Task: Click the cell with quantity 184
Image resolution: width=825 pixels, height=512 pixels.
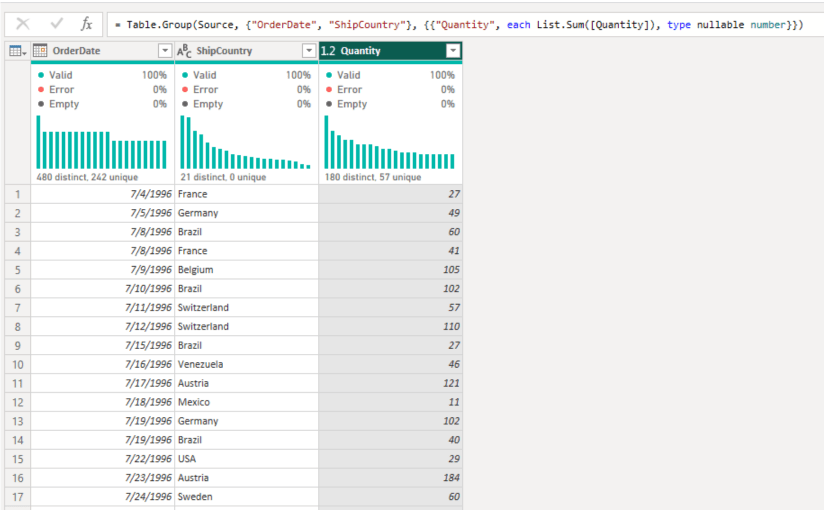Action: [390, 478]
